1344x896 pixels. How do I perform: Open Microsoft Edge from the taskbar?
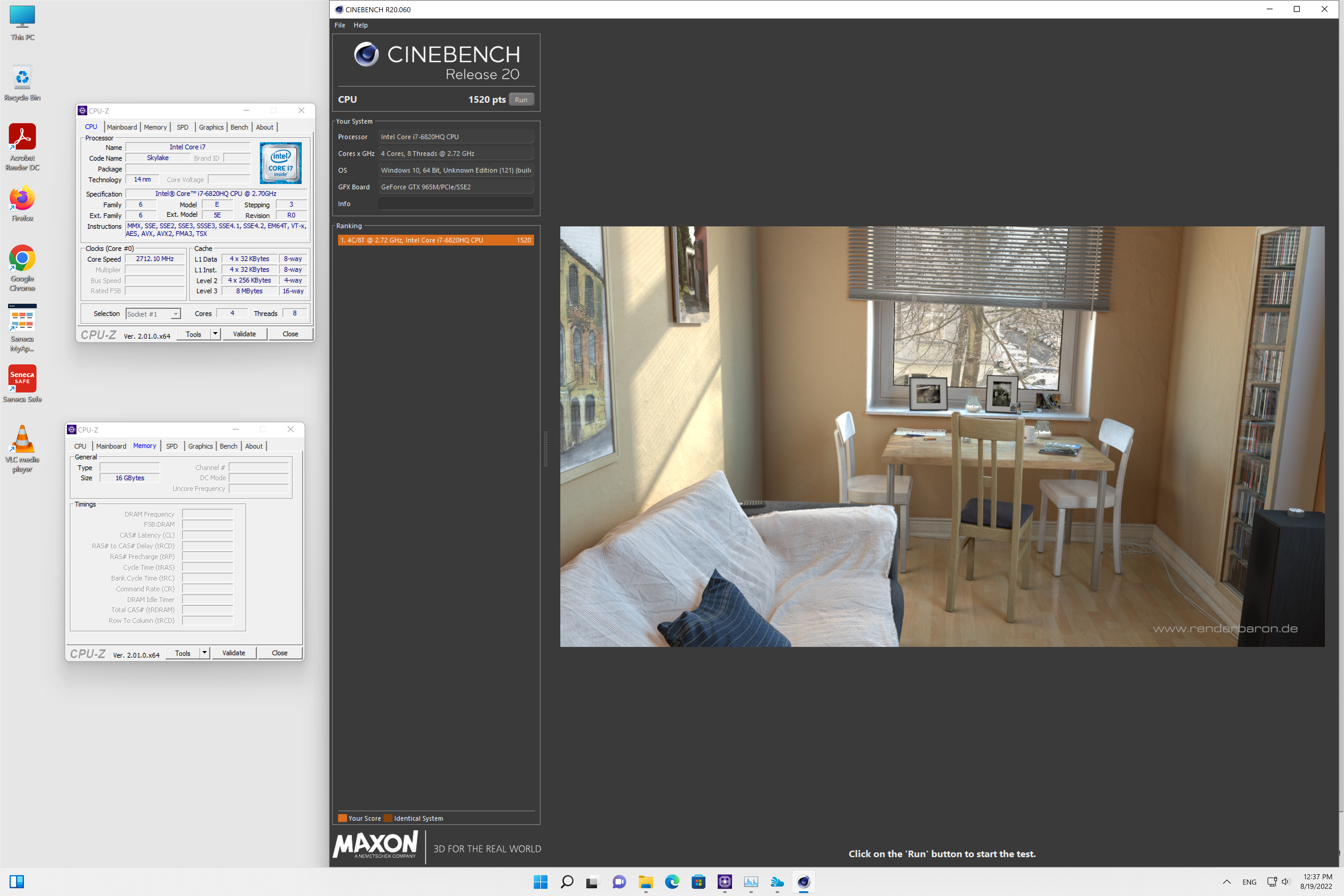pyautogui.click(x=672, y=882)
